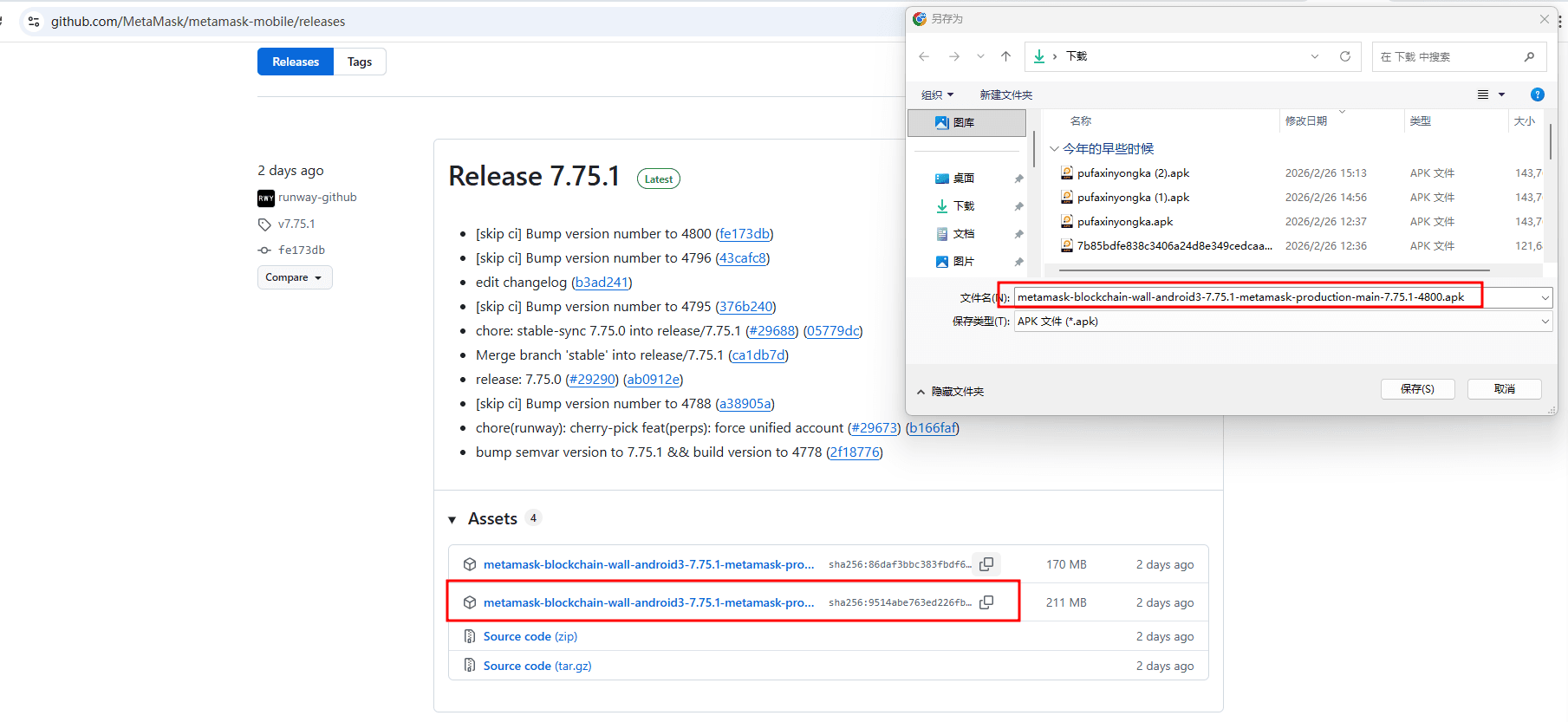The image size is (1568, 722).
Task: Select 下载 in the dialog sidebar
Action: click(963, 206)
